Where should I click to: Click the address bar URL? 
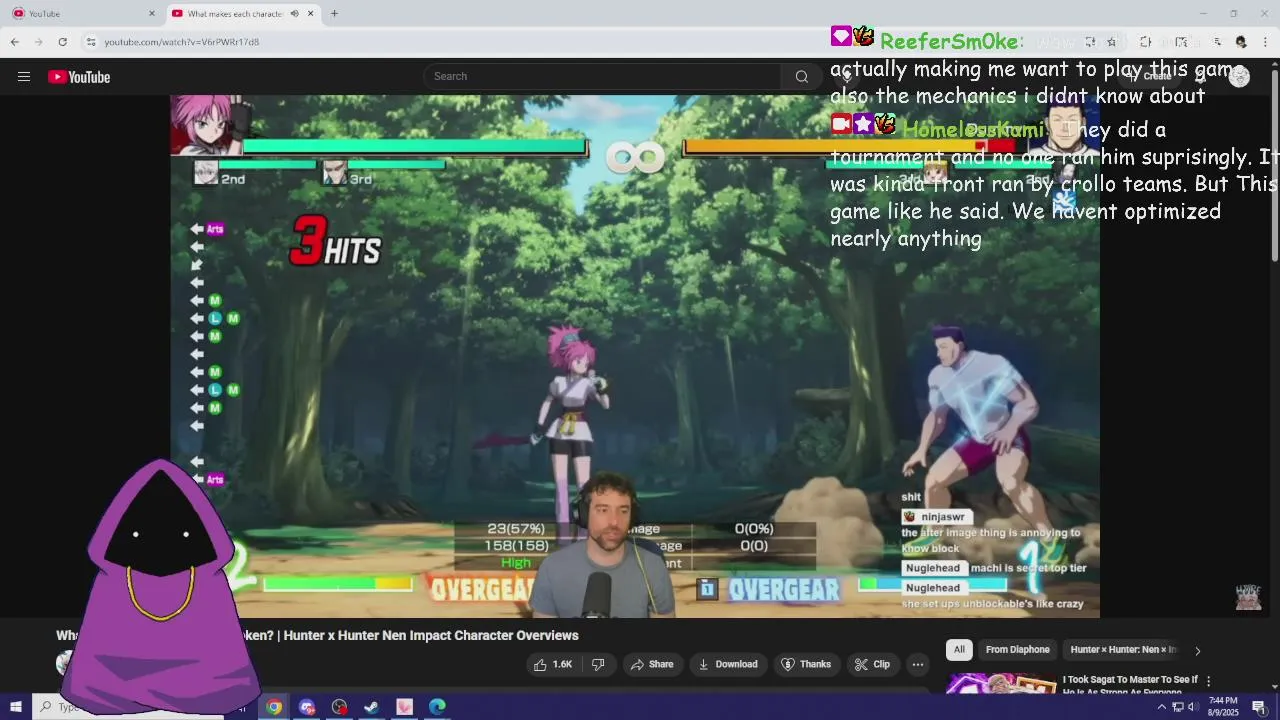(x=182, y=42)
